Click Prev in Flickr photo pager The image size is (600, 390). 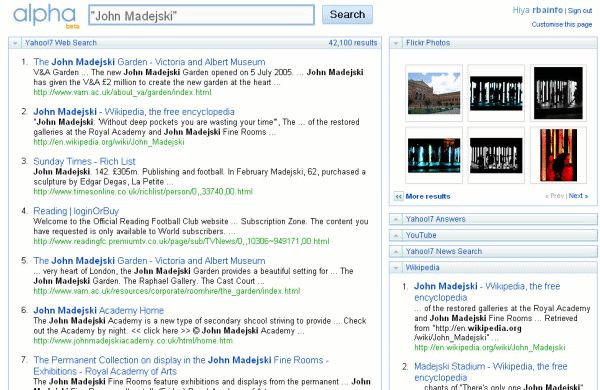tap(554, 196)
